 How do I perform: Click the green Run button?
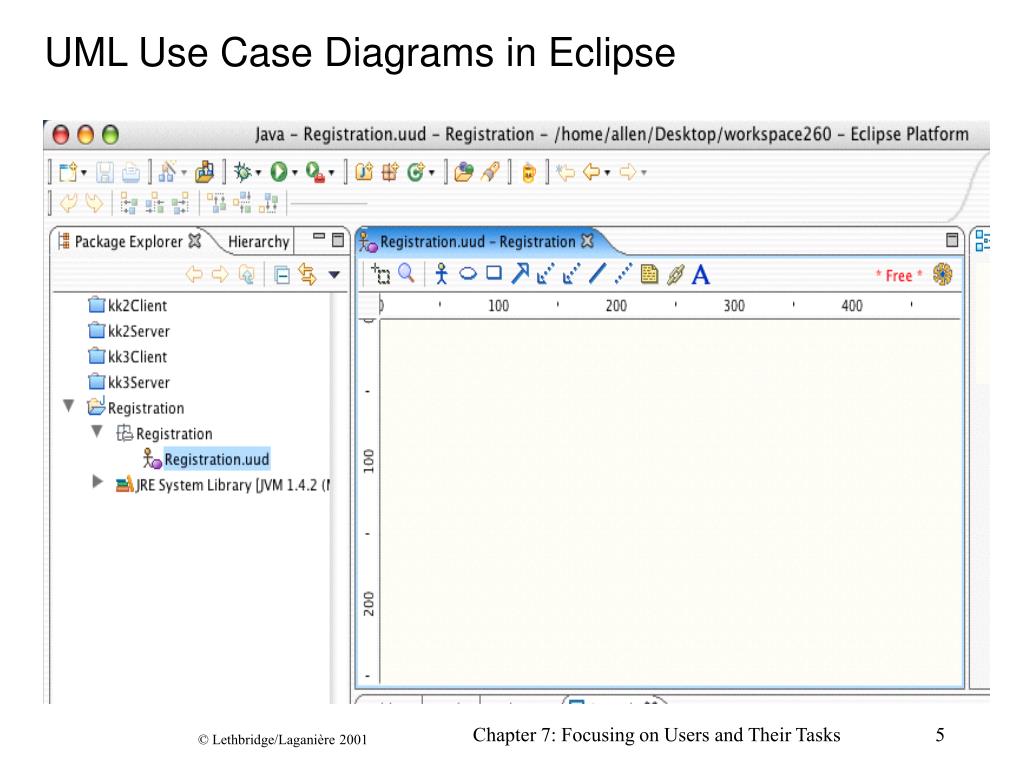coord(279,172)
